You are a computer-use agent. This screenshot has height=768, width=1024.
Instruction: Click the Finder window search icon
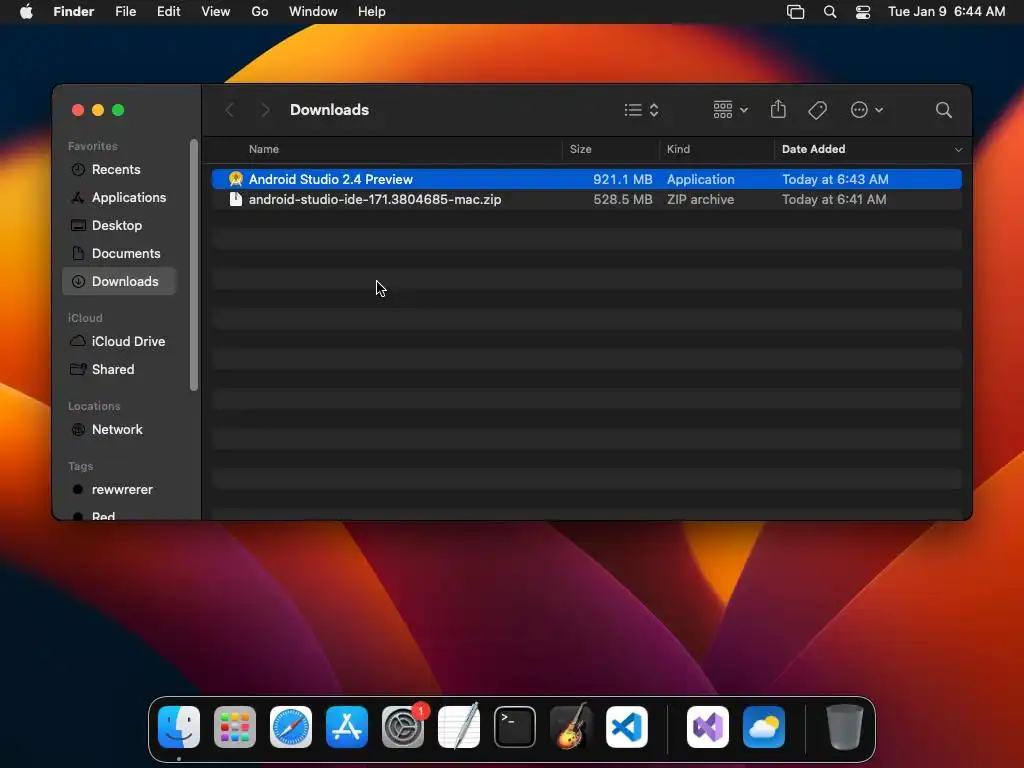(943, 110)
